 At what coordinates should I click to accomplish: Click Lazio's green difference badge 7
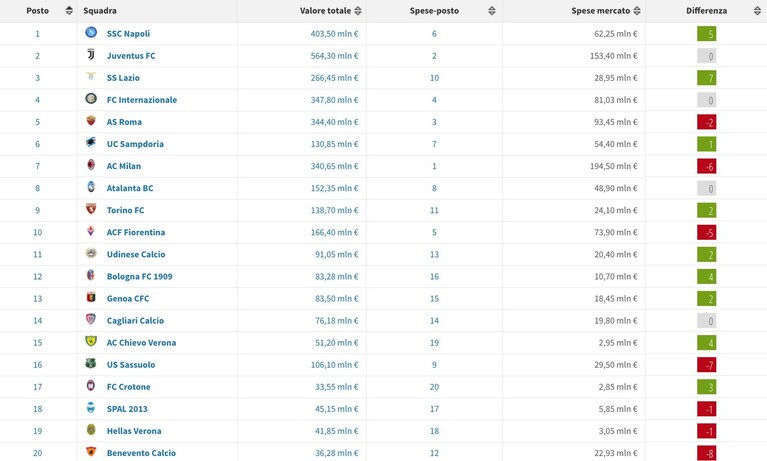pyautogui.click(x=706, y=78)
